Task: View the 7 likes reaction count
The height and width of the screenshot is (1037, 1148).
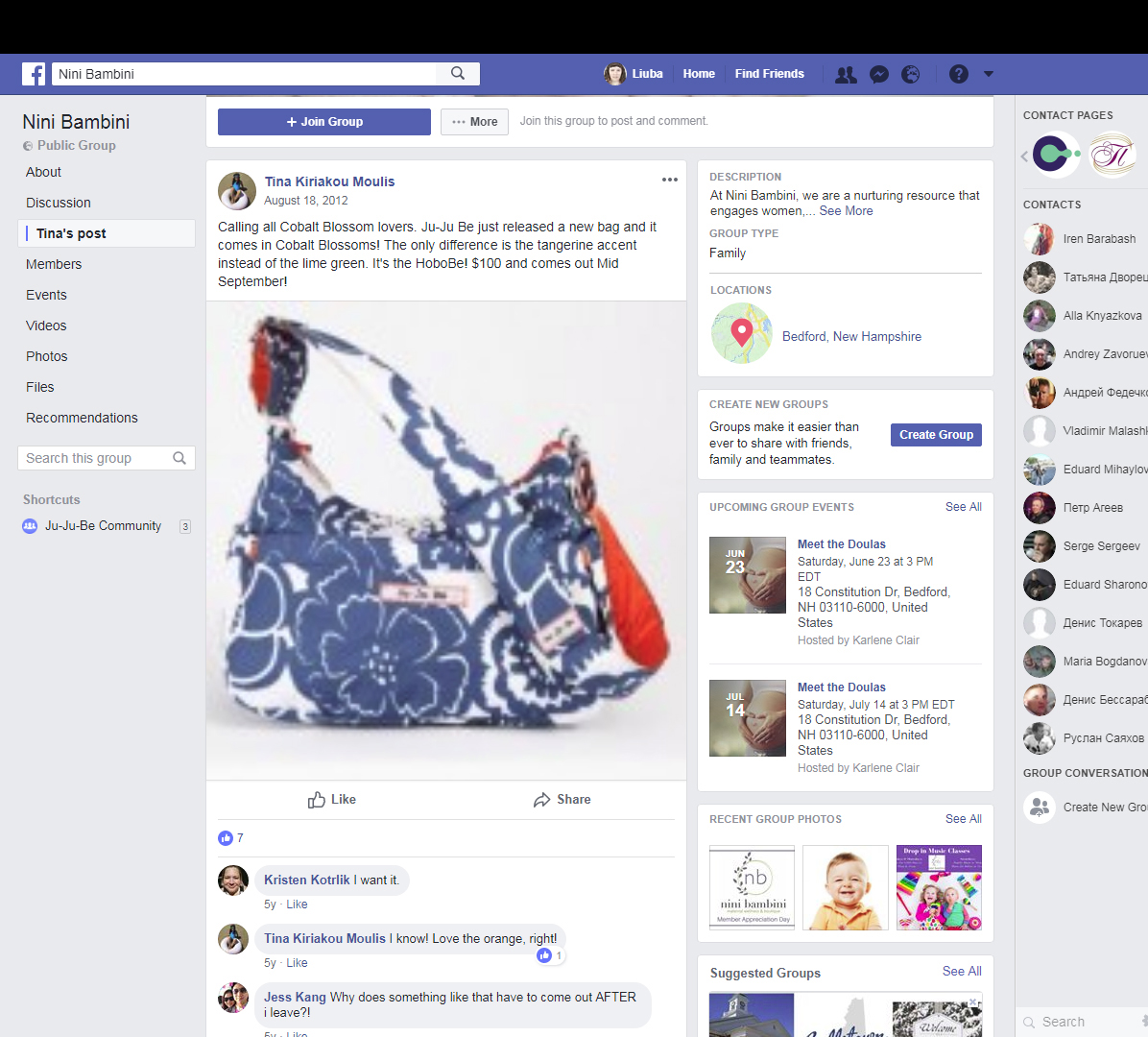Action: (230, 838)
